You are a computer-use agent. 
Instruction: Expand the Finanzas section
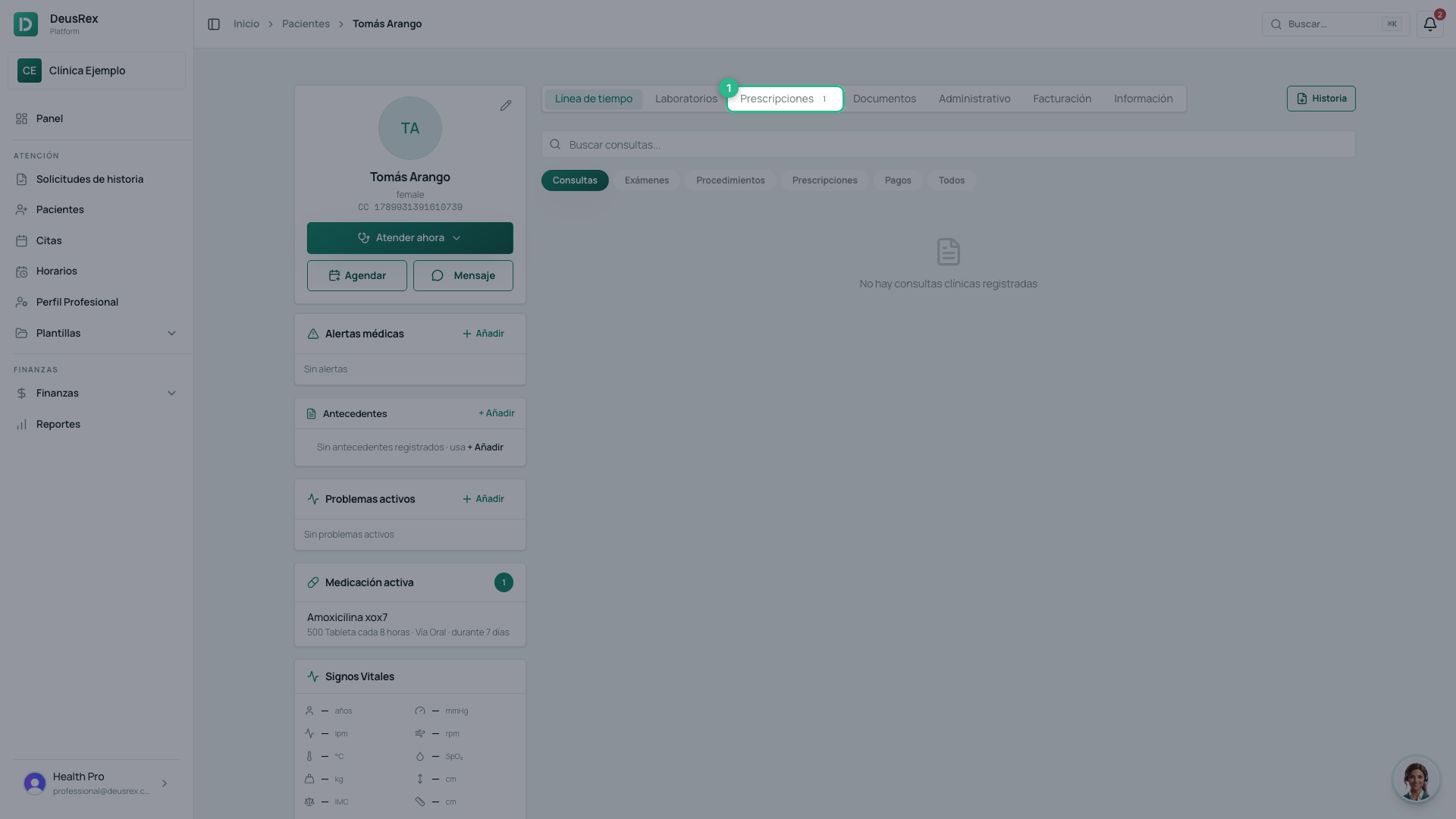pos(96,394)
